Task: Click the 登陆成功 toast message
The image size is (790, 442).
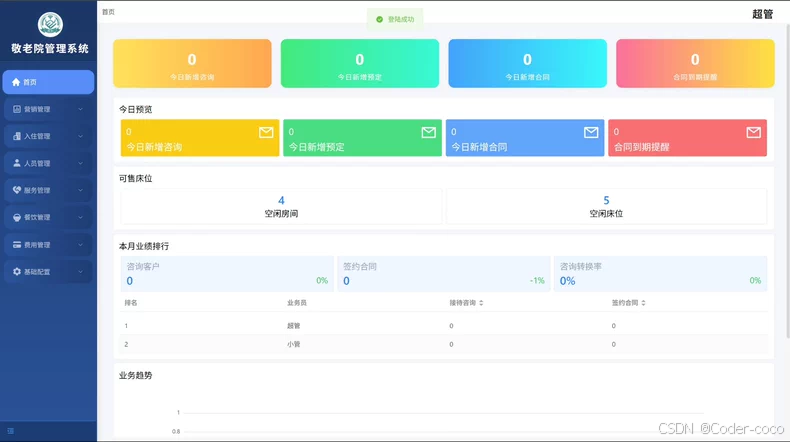Action: (x=395, y=19)
